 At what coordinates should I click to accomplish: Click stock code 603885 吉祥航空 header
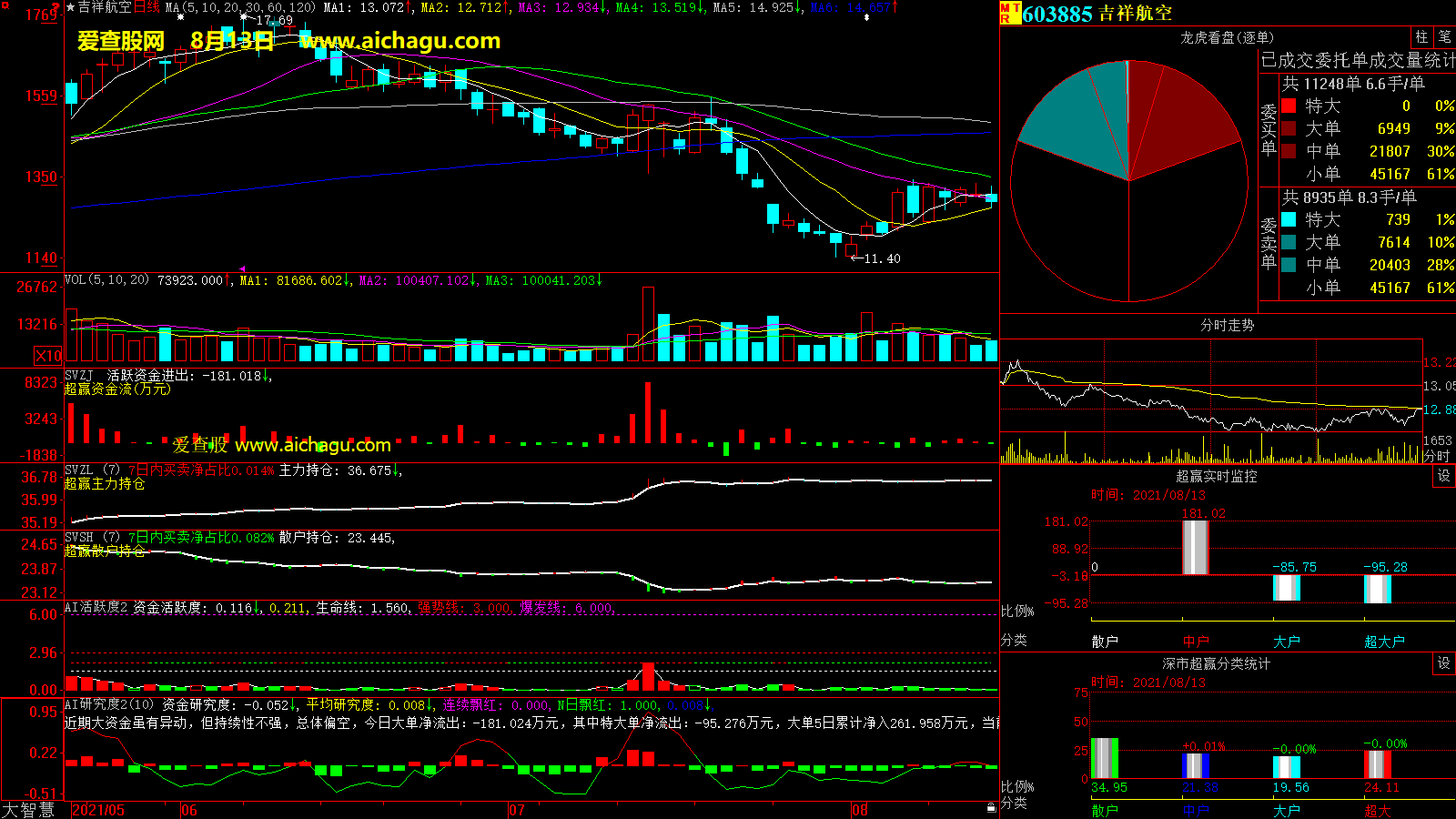1097,14
